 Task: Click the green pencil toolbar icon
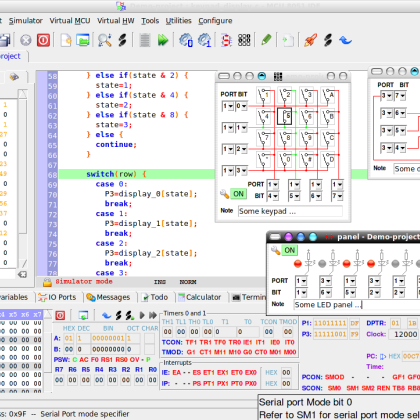(x=266, y=40)
